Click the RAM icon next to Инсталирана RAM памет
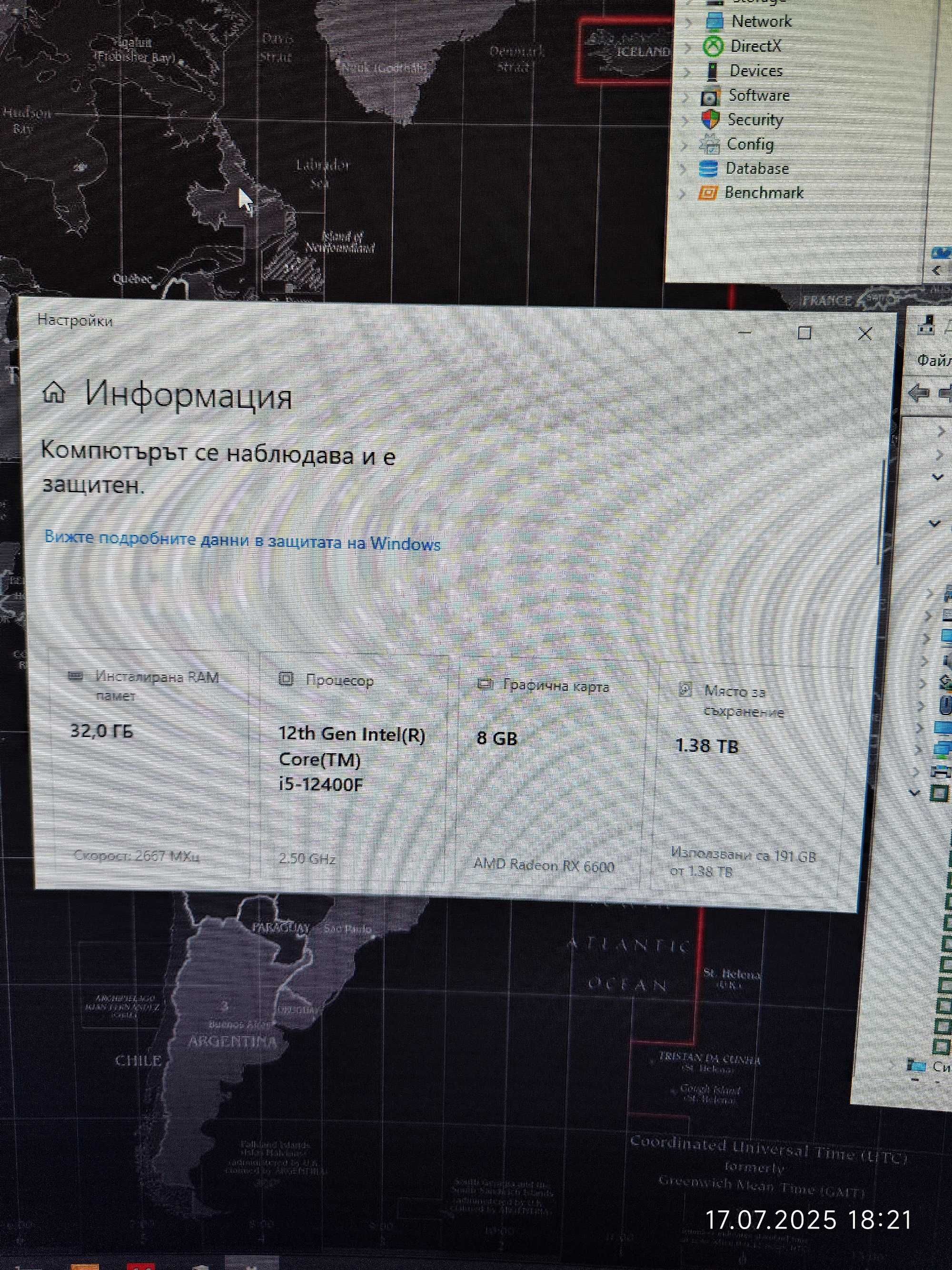 [76, 676]
